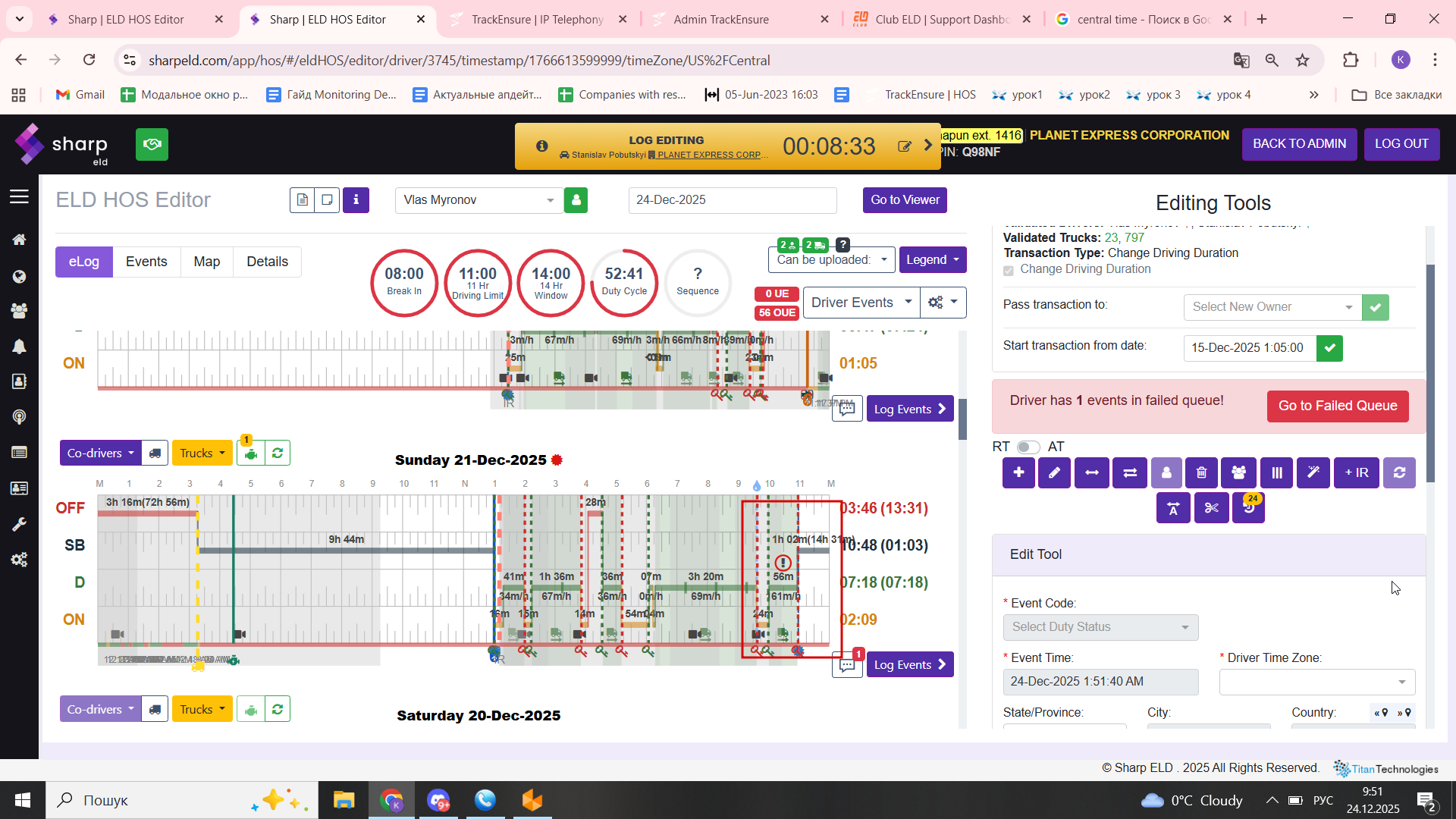Open the Select Duty Status dropdown
Screen dimensions: 1456x819
click(x=1100, y=627)
